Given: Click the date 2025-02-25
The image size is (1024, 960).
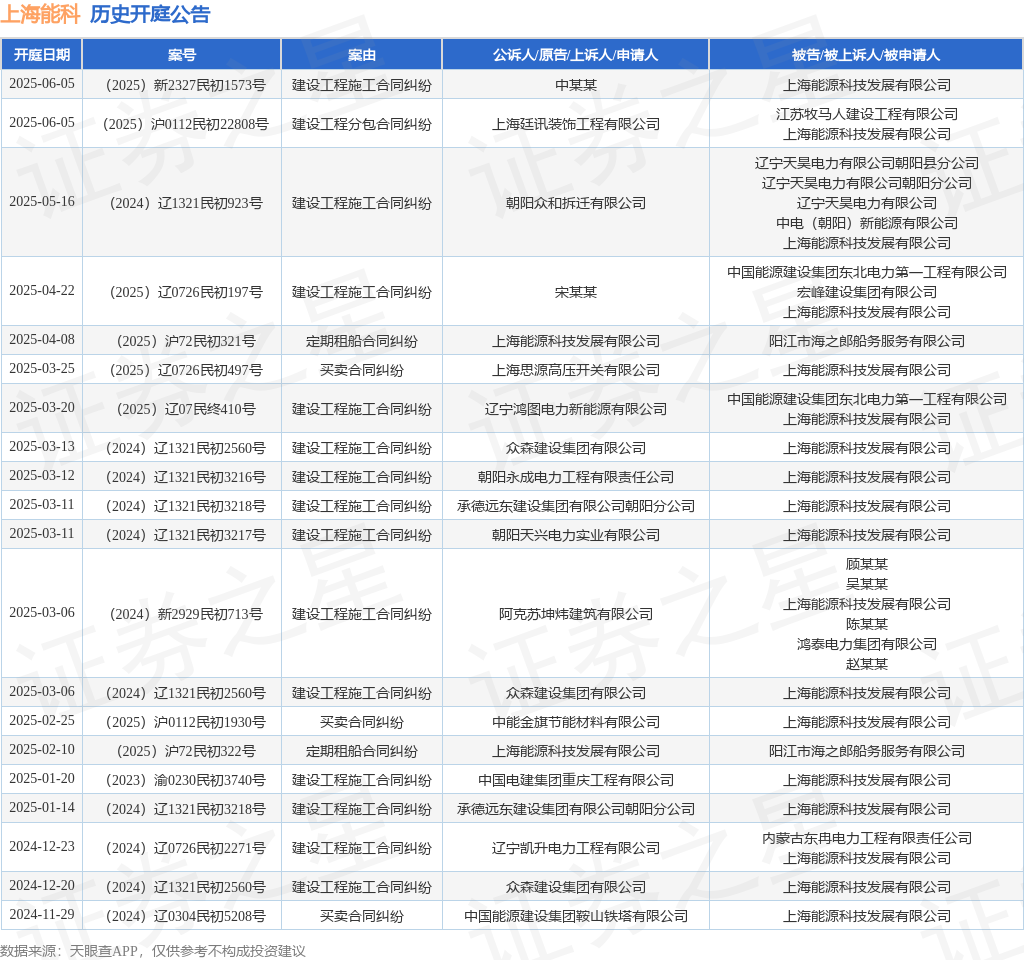Looking at the screenshot, I should 42,720.
